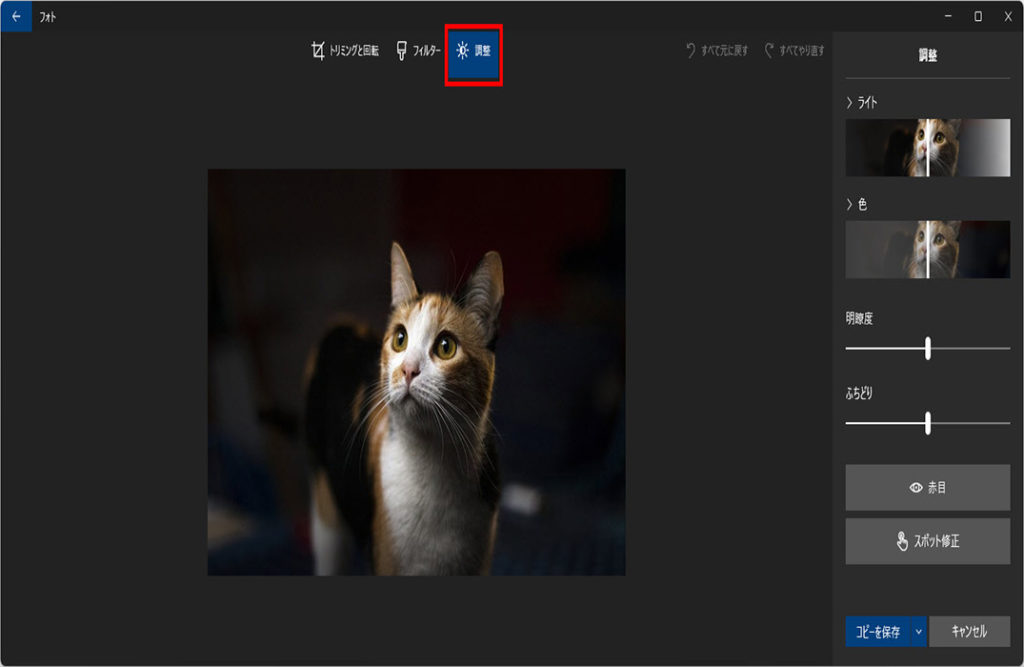Click the 調整 panel heading
This screenshot has height=667, width=1024.
[x=927, y=57]
